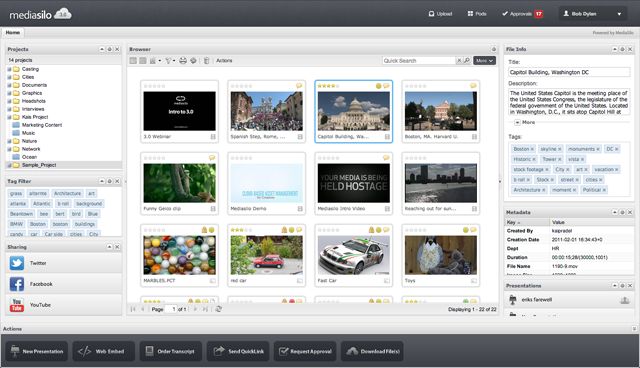Screen dimensions: 640x368
Task: Toggle the grass tag filter
Action: [x=16, y=193]
